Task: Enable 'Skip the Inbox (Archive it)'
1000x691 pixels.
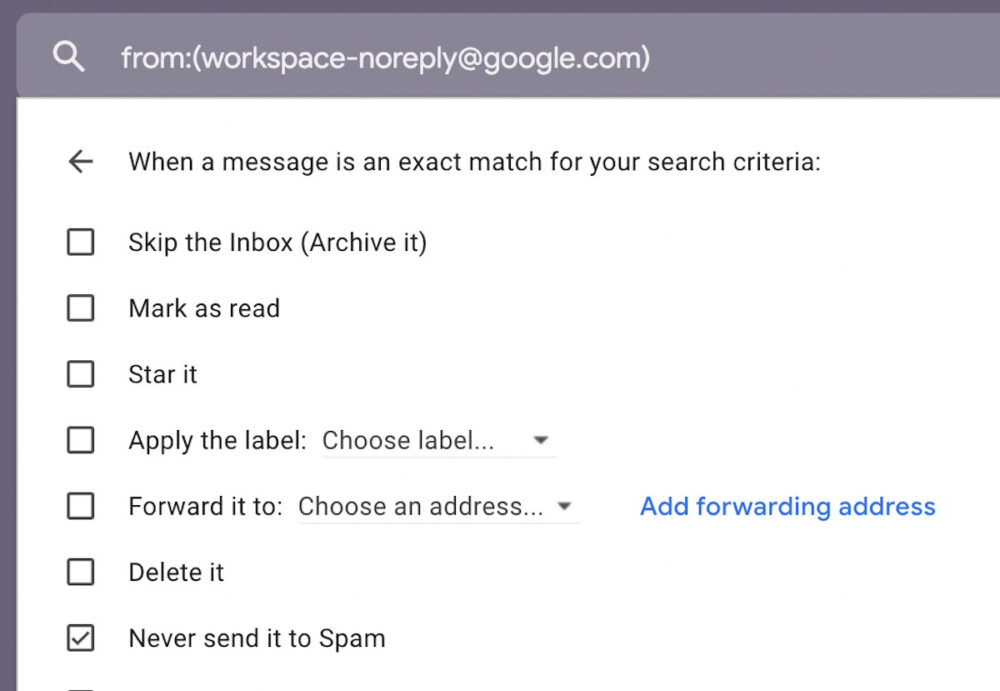Action: click(x=80, y=242)
